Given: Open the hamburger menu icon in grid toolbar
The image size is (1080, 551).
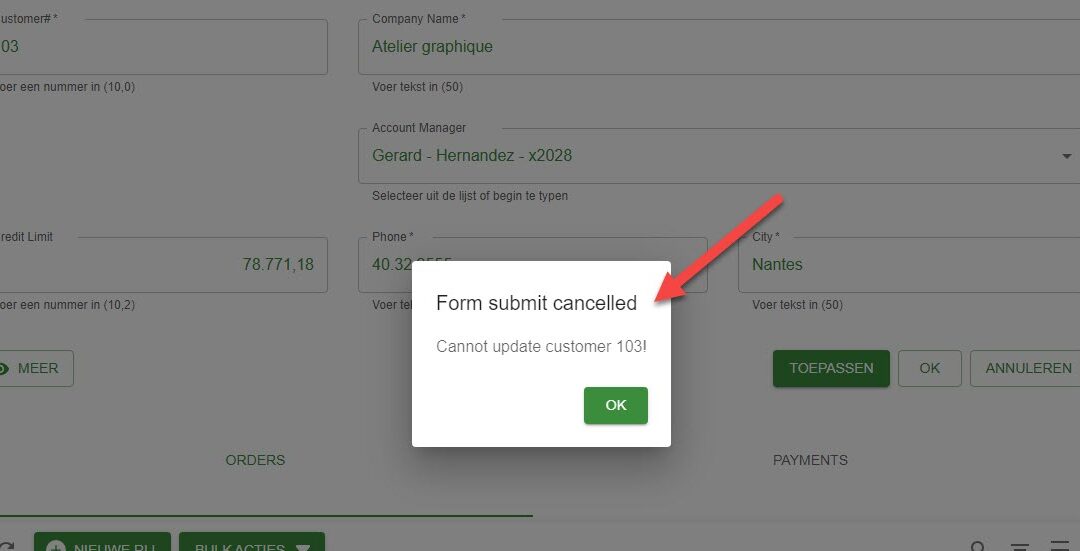Looking at the screenshot, I should (x=1061, y=547).
